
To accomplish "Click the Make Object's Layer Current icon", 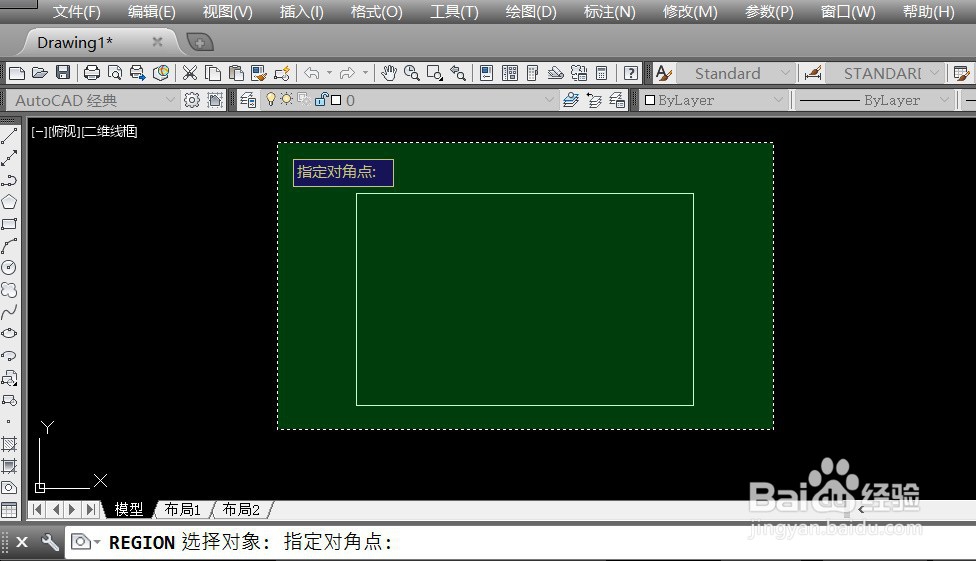I will point(571,100).
